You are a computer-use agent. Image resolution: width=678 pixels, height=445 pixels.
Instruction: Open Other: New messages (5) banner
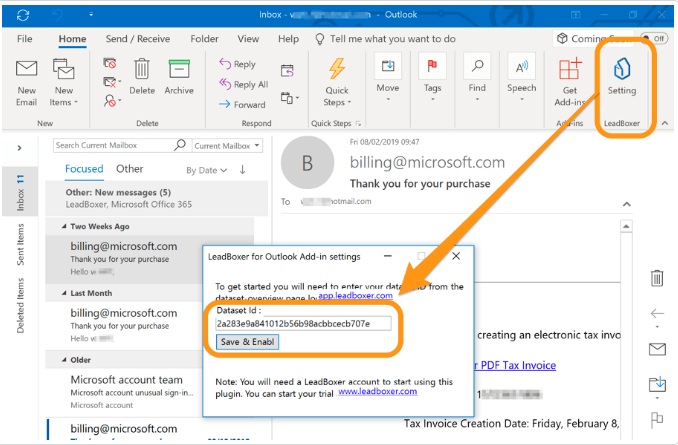click(x=157, y=198)
